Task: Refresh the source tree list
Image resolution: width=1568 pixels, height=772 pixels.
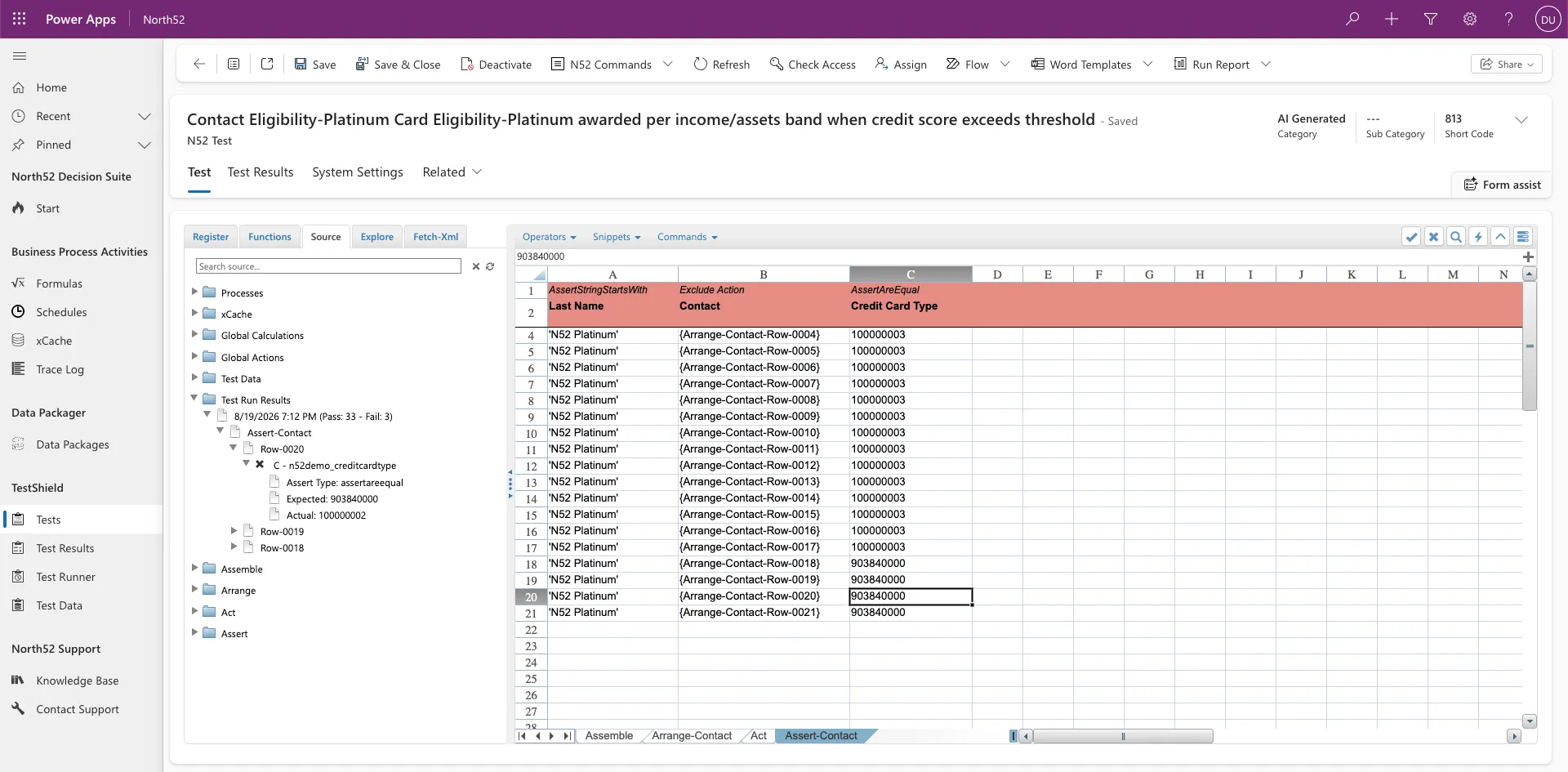Action: 490,266
